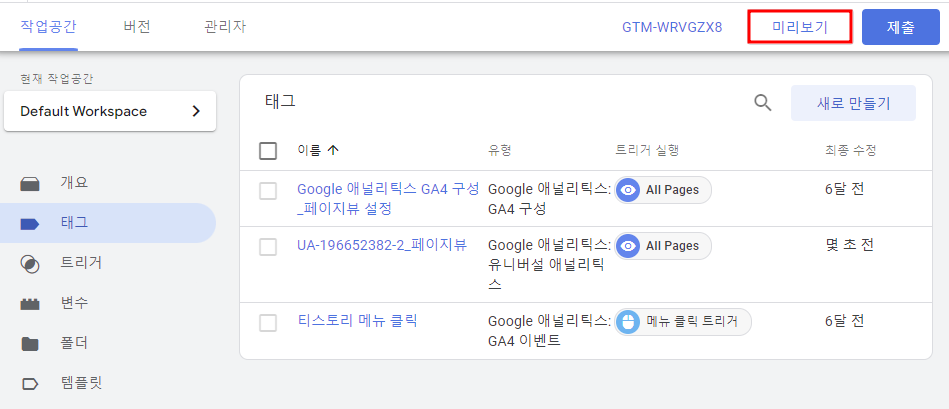Click eye icon in UA-196652382-2 row trigger
The height and width of the screenshot is (409, 949).
pos(629,246)
